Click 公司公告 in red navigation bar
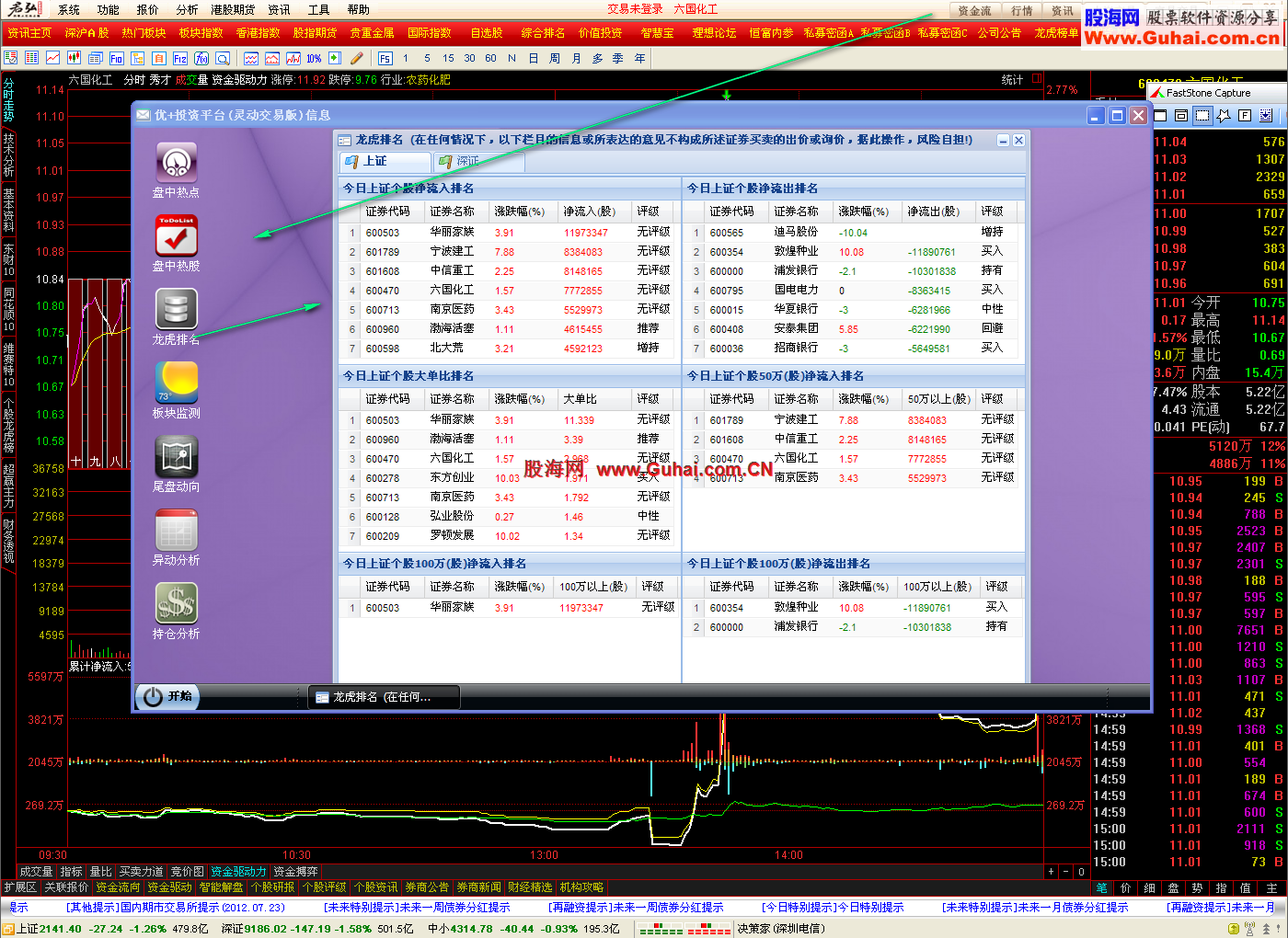The image size is (1288, 938). click(999, 33)
